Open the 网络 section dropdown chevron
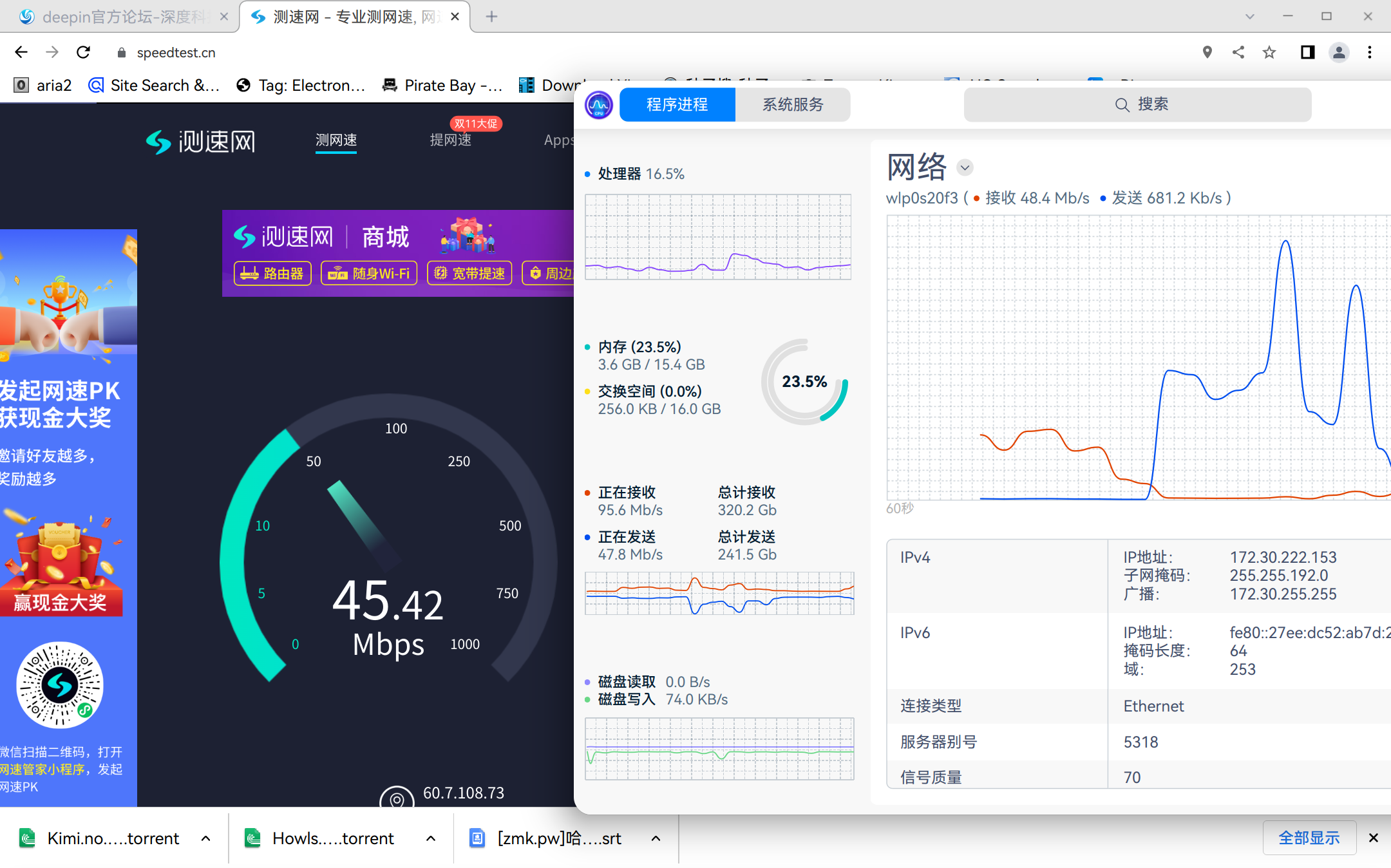The height and width of the screenshot is (868, 1391). [964, 168]
